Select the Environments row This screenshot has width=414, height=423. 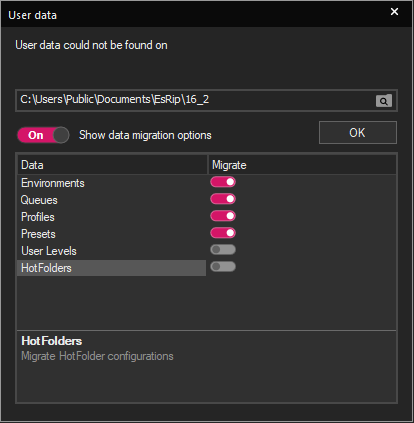pos(112,183)
